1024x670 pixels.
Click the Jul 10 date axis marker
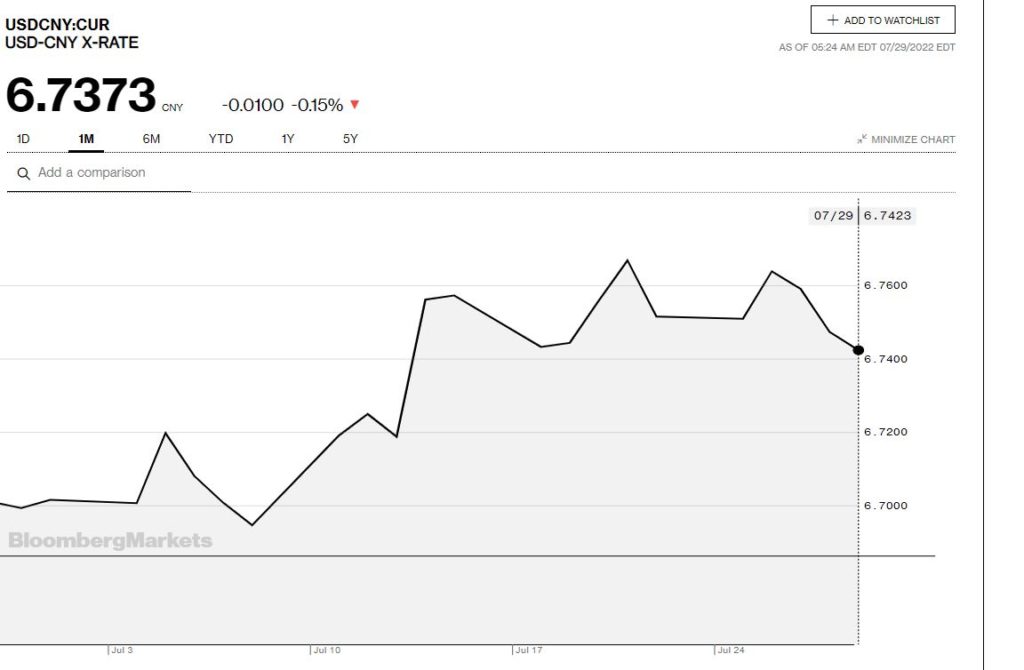pos(326,650)
